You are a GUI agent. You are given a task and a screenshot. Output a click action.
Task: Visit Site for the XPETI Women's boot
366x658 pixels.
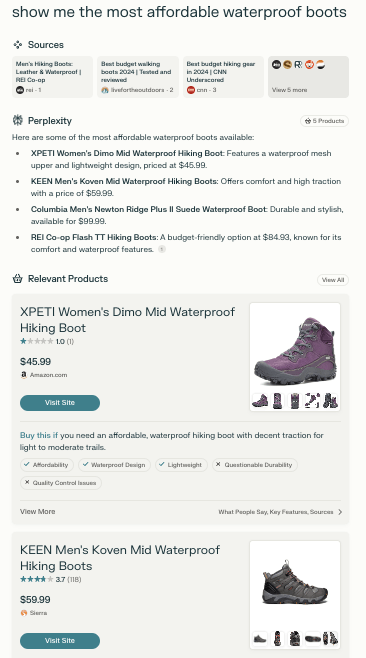(x=60, y=403)
